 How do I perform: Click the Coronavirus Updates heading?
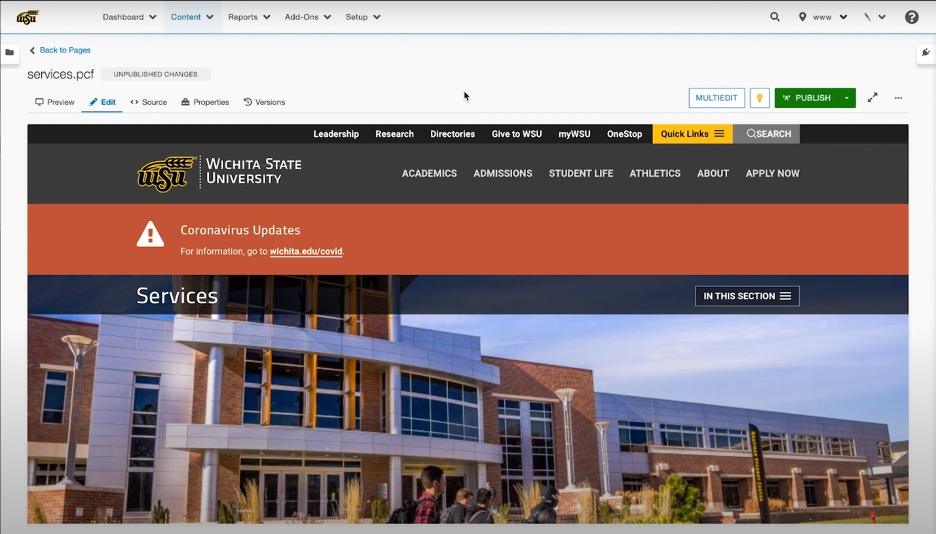click(240, 230)
